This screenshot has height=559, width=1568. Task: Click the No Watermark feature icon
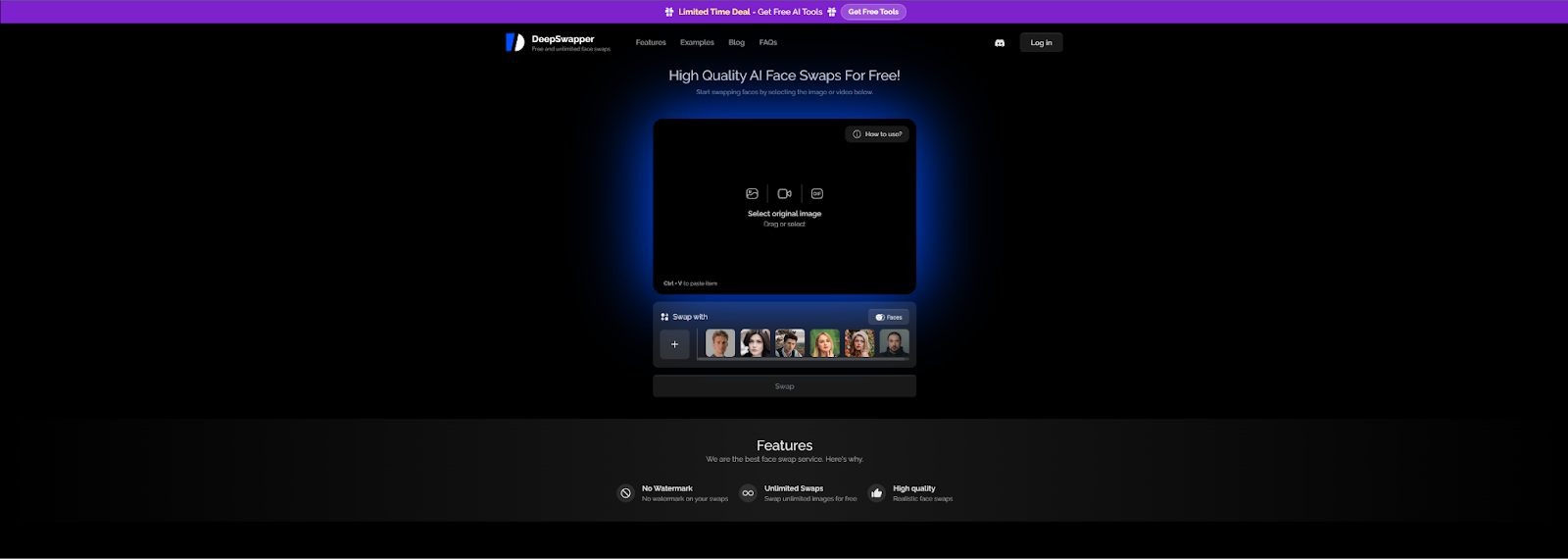click(625, 493)
